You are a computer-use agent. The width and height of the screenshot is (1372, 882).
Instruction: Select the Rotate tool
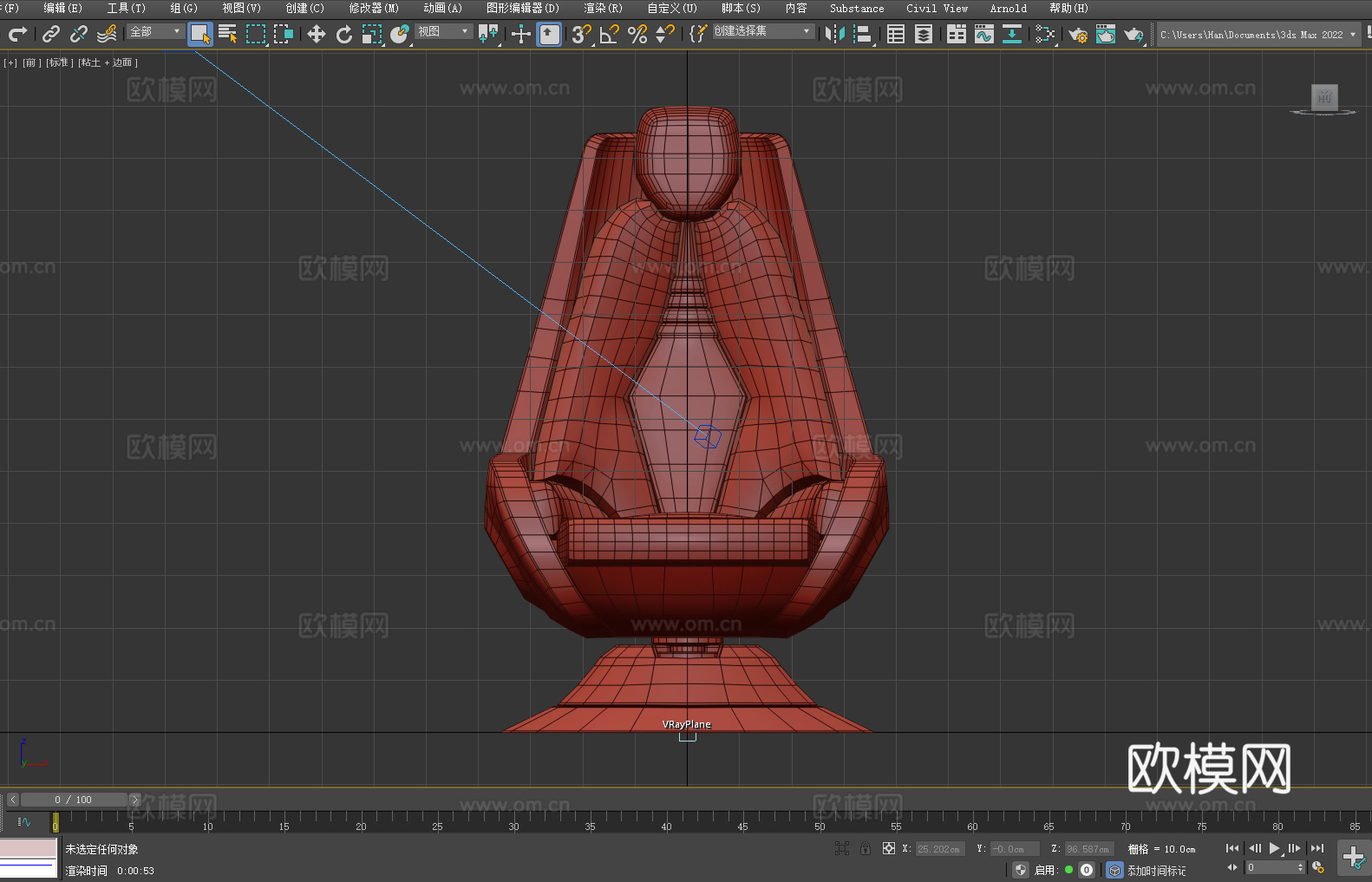click(x=344, y=34)
